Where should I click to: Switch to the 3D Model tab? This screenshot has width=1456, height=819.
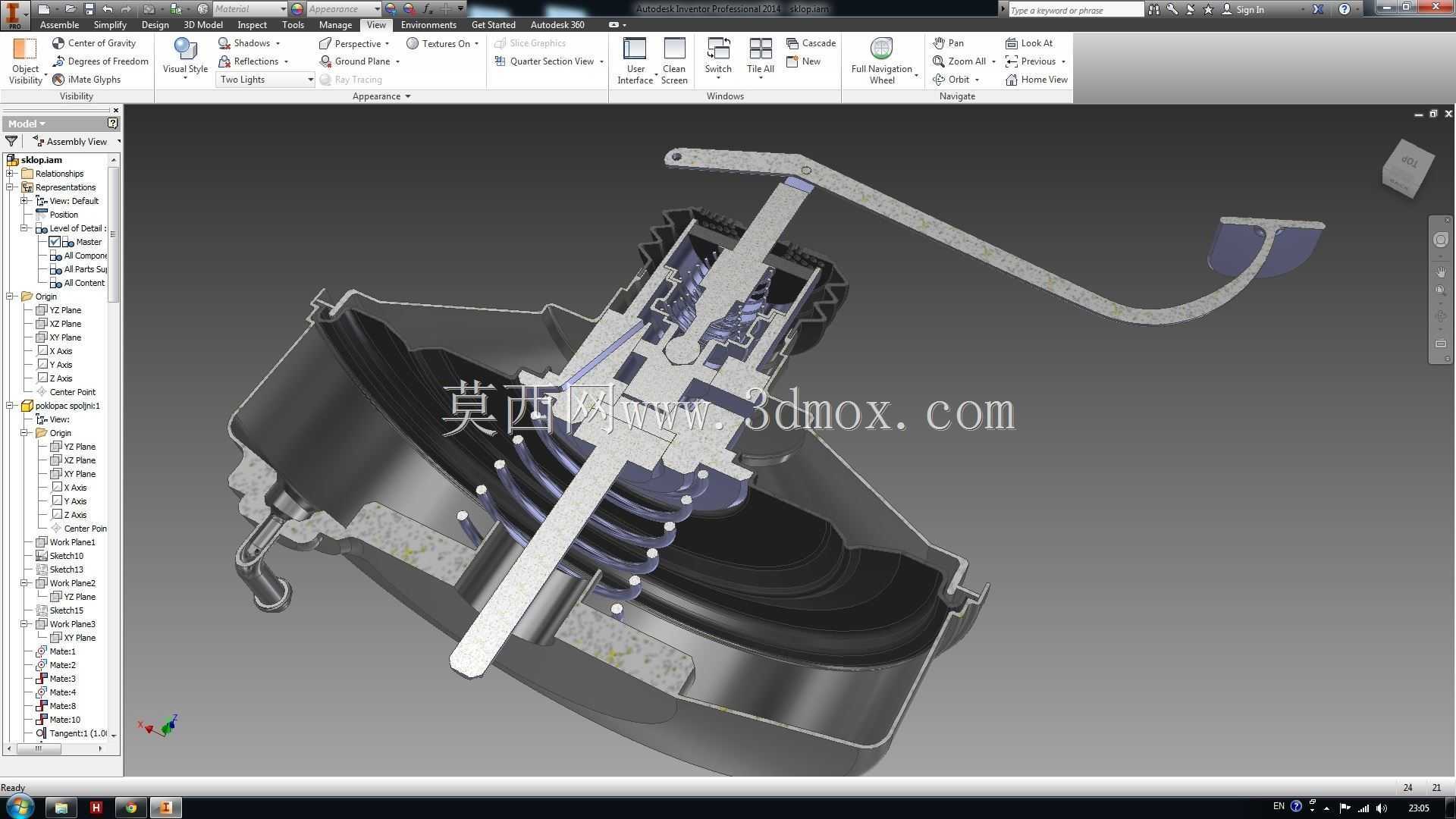pos(203,25)
